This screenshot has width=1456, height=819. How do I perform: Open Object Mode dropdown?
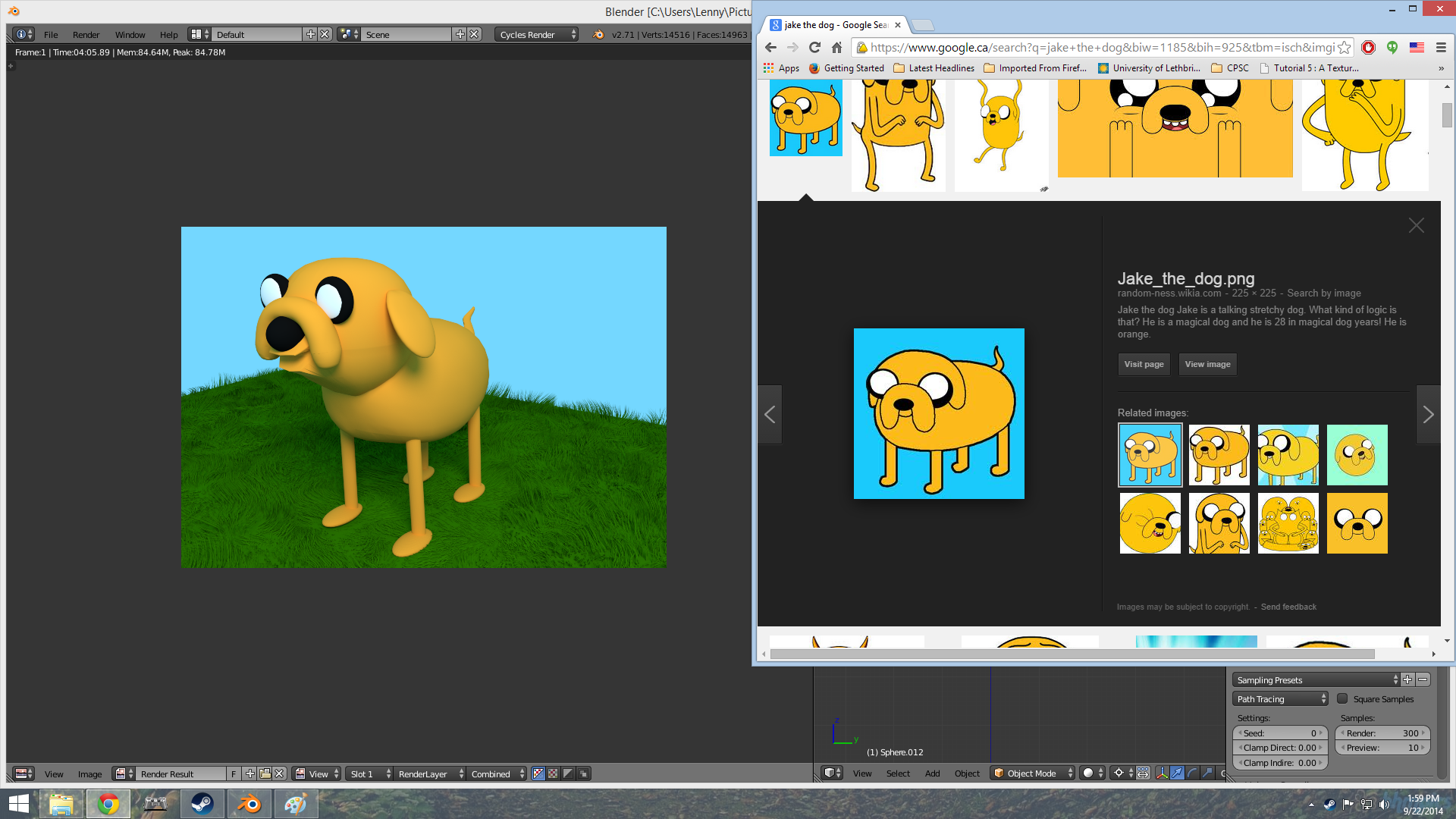1033,773
